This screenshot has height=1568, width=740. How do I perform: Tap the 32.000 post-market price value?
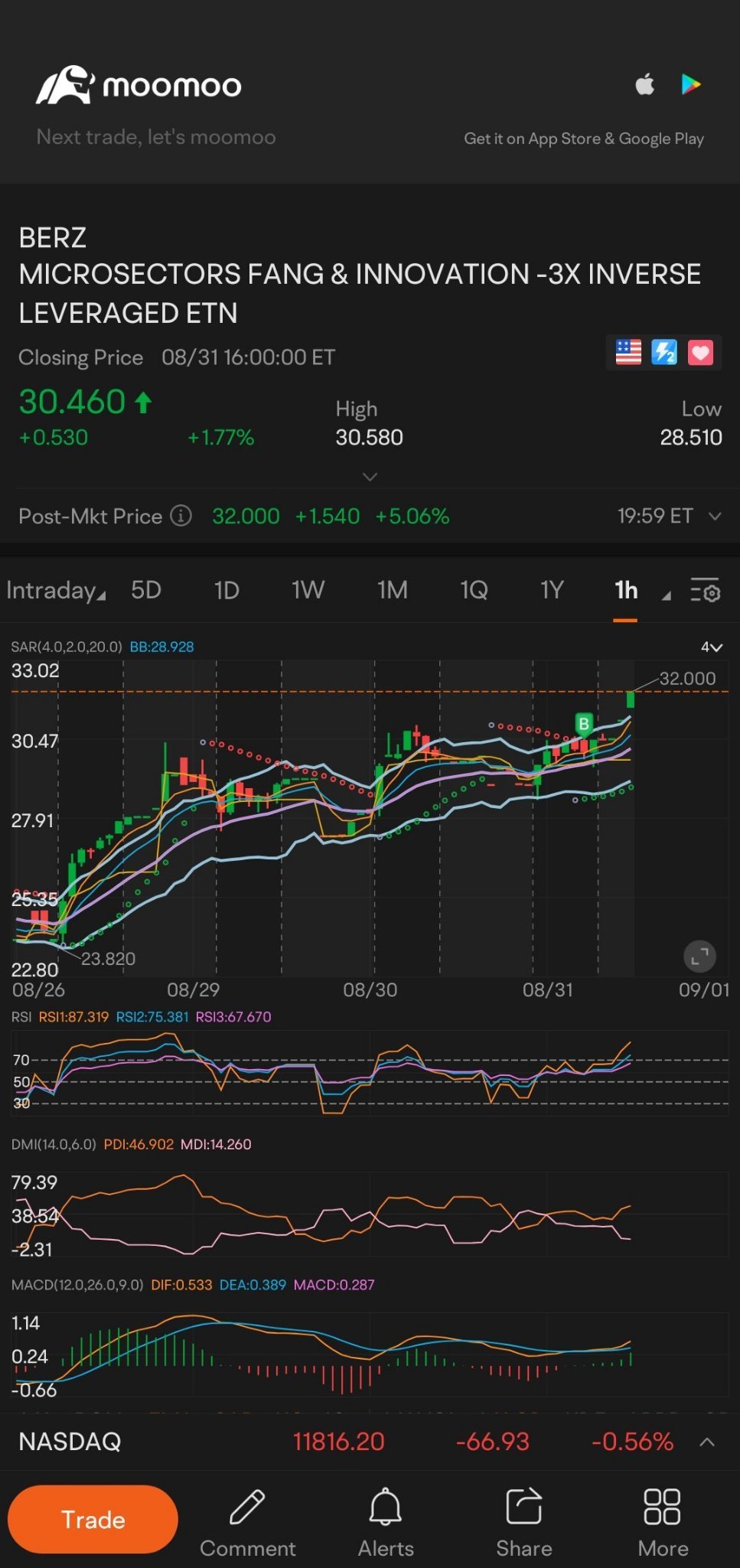click(246, 517)
